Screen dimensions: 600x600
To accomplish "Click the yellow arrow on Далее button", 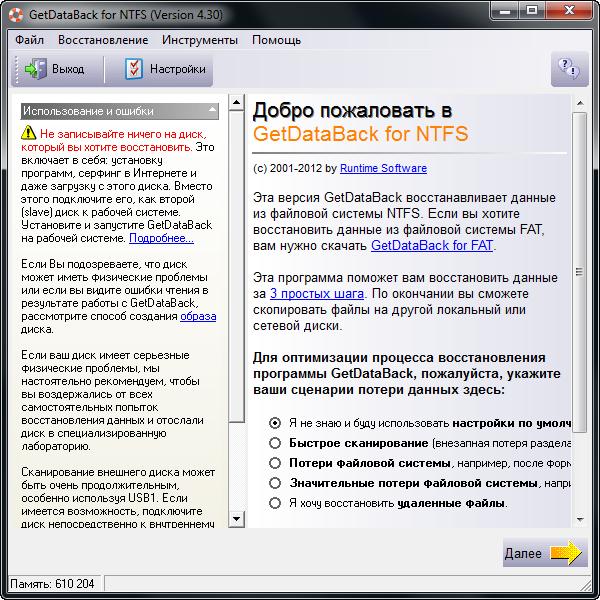I will pyautogui.click(x=565, y=553).
